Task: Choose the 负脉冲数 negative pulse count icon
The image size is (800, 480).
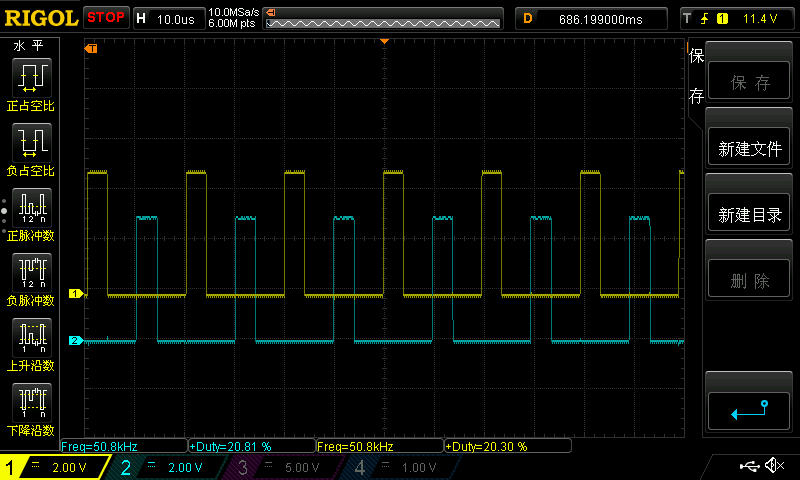Action: pos(30,272)
